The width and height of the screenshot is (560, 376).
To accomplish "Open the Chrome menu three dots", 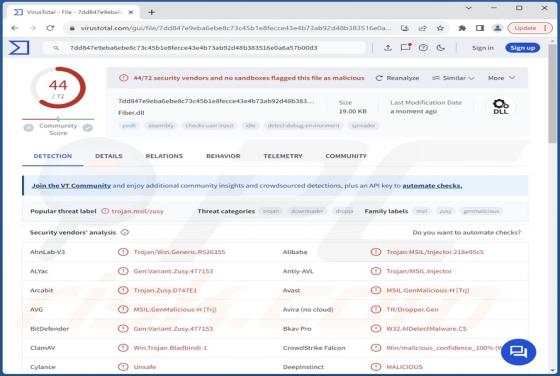I will pos(545,28).
